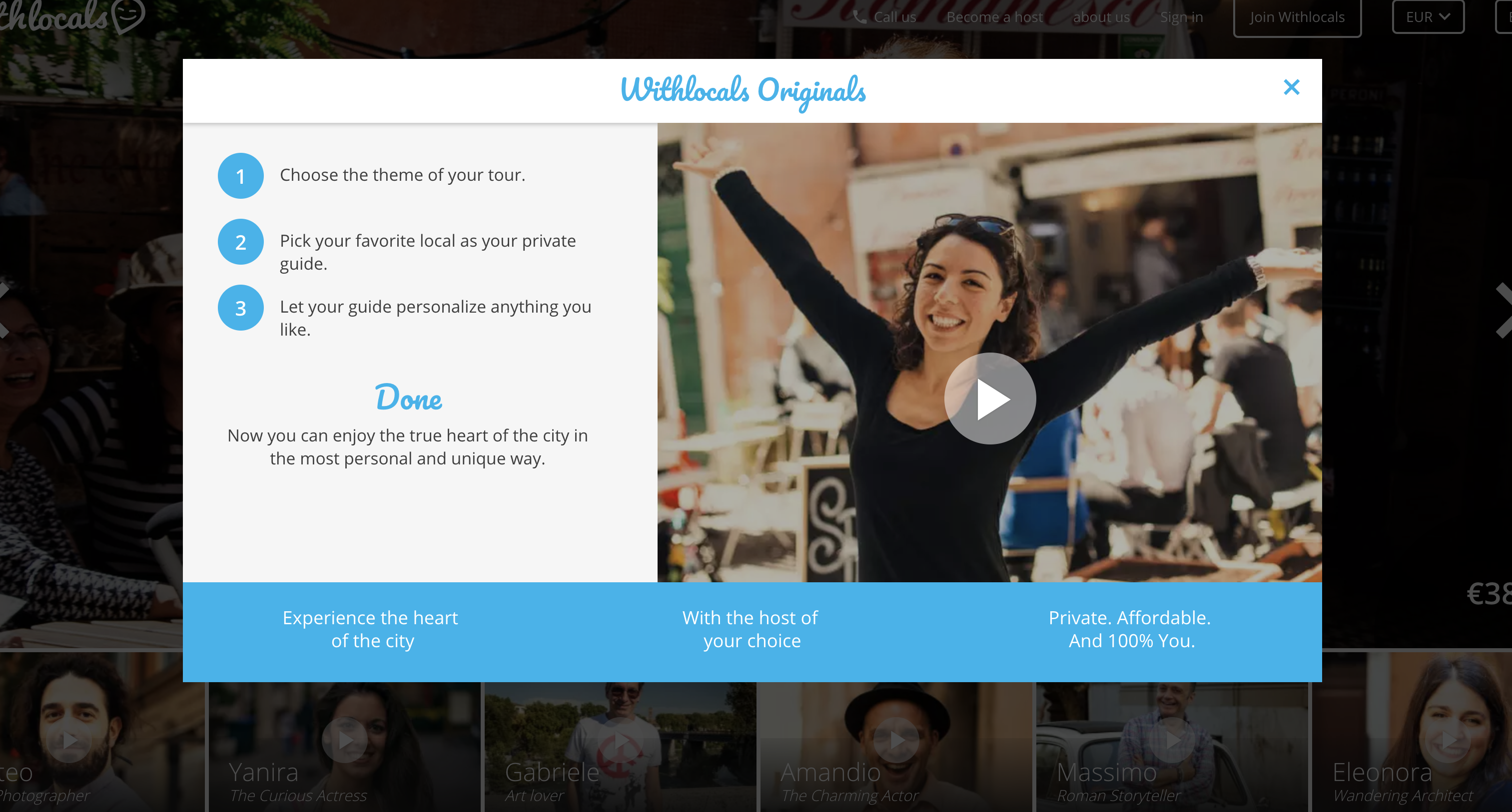Click the Call us phone icon
Image resolution: width=1512 pixels, height=812 pixels.
[x=859, y=17]
